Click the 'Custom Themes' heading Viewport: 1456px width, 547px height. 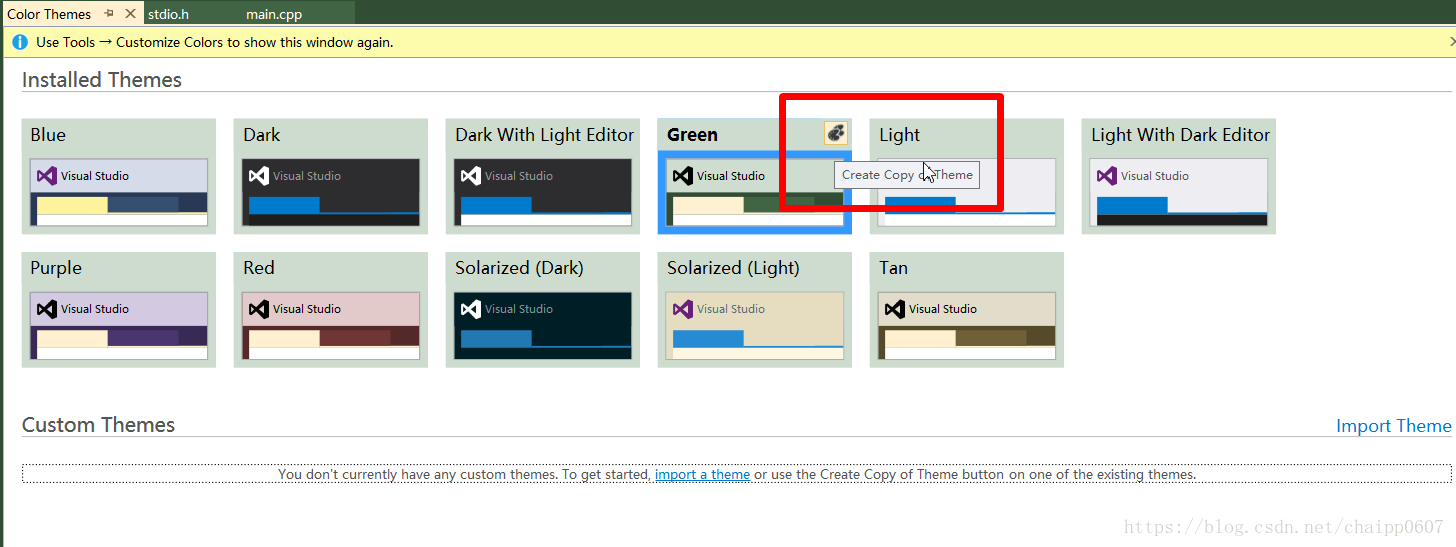98,425
